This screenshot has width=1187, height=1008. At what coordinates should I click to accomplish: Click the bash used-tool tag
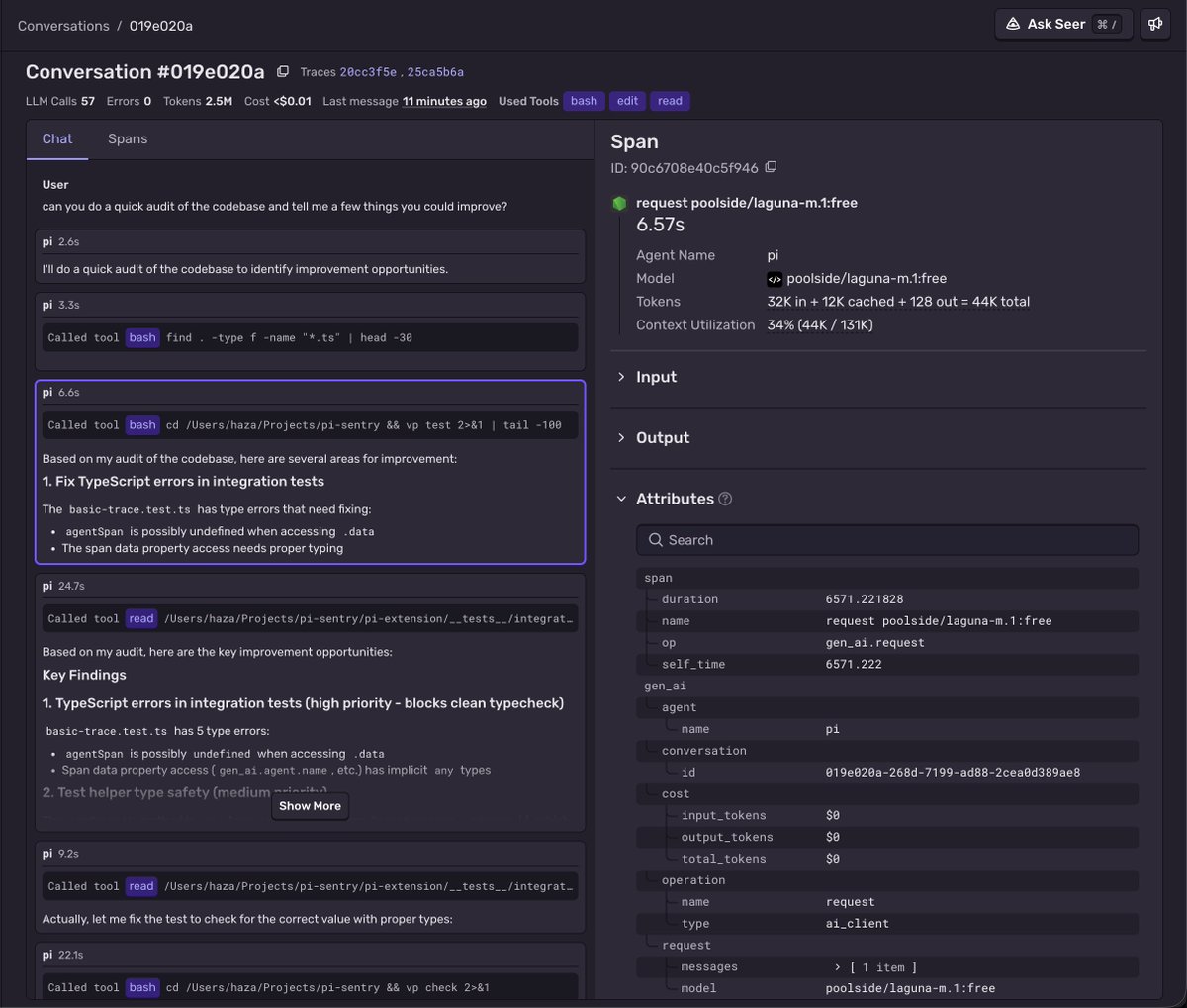[584, 101]
